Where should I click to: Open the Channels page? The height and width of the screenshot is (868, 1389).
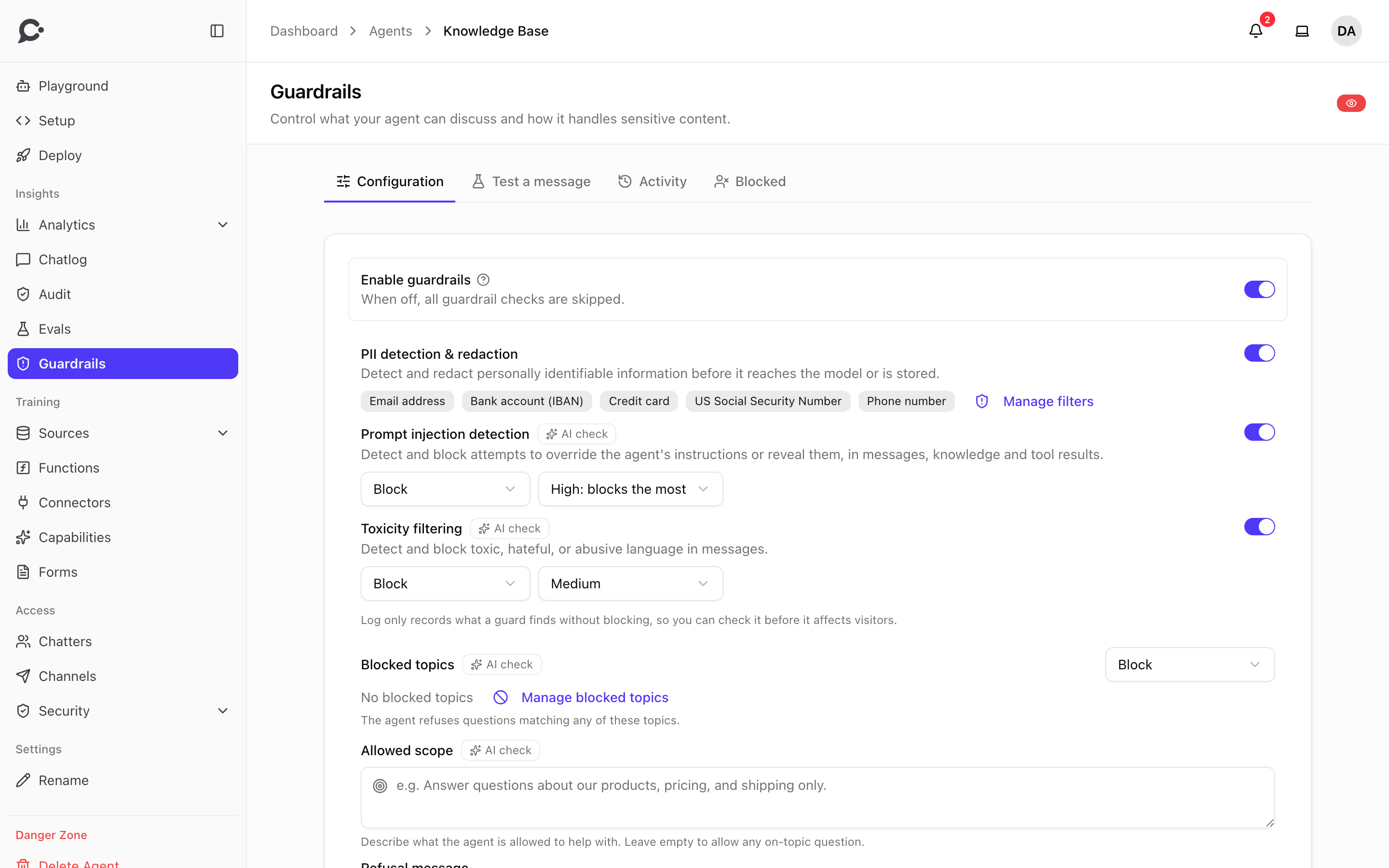point(123,676)
